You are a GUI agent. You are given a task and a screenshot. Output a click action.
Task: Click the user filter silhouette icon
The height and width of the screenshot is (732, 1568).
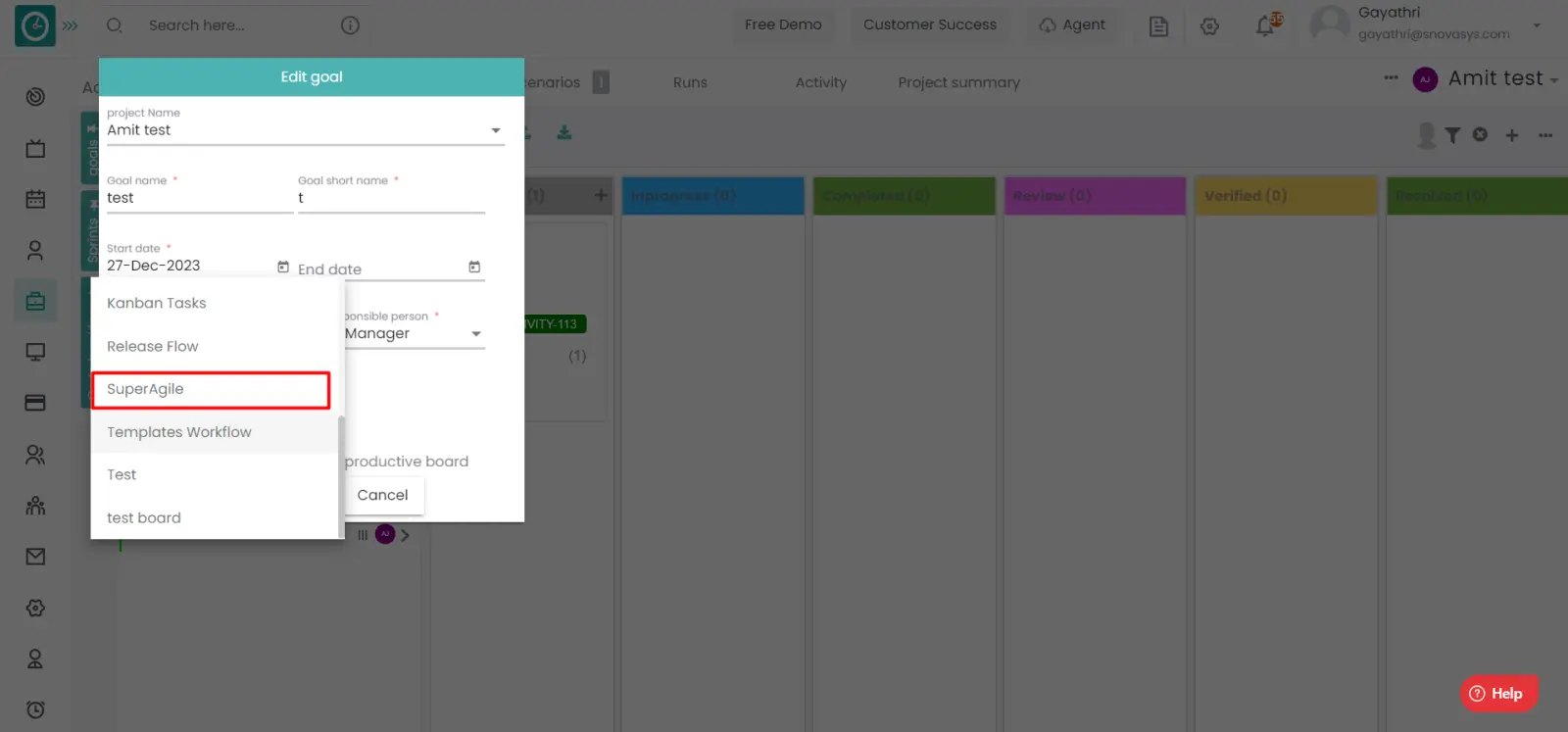coord(1427,135)
